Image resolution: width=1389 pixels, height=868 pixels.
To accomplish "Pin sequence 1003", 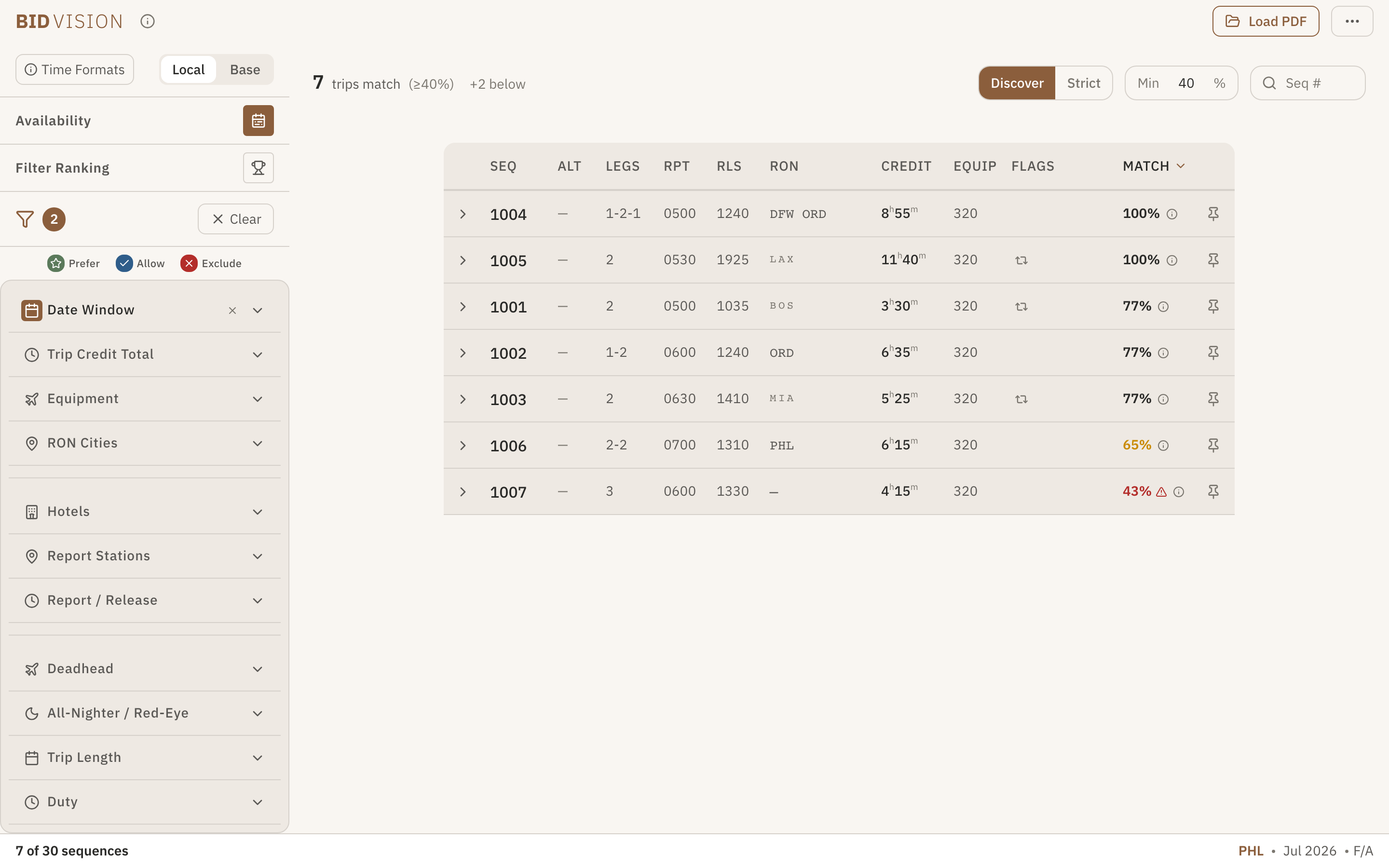I will [x=1213, y=399].
